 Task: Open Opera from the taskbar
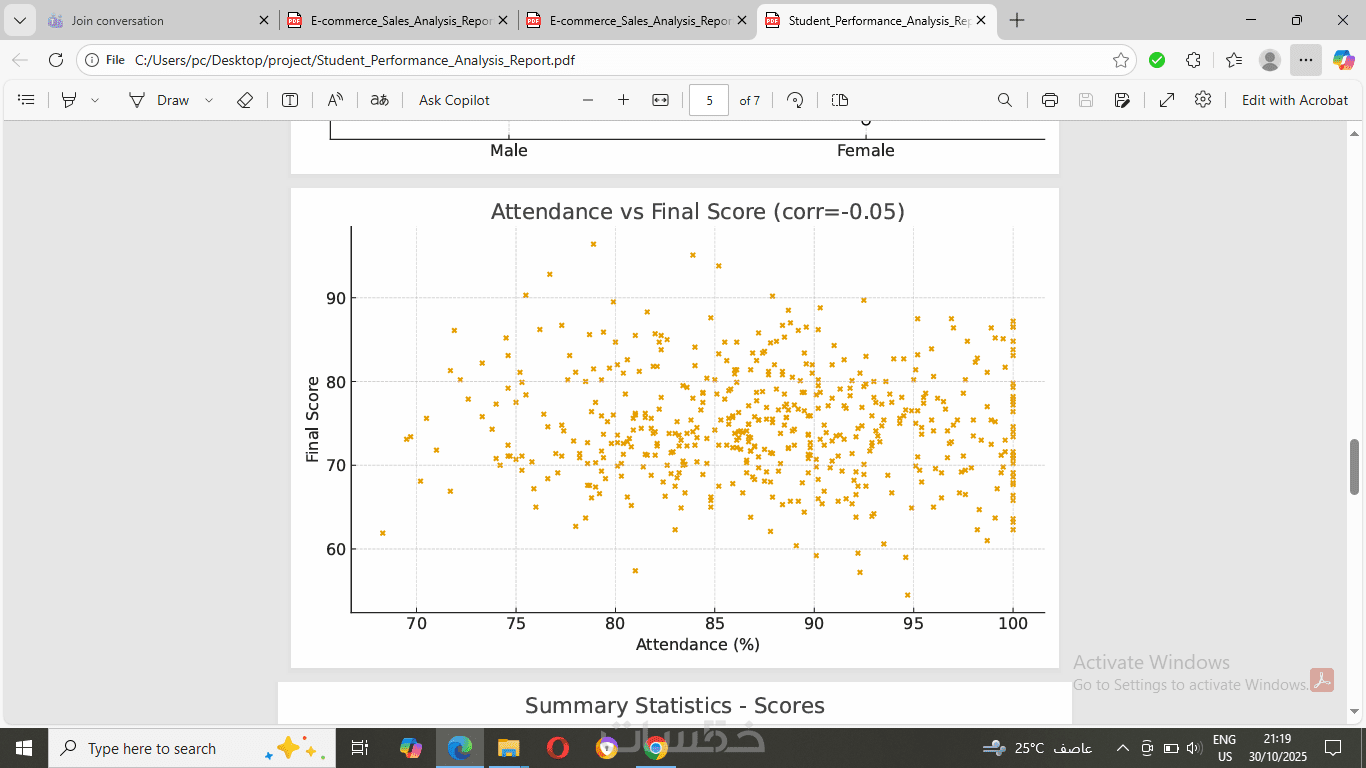(558, 748)
